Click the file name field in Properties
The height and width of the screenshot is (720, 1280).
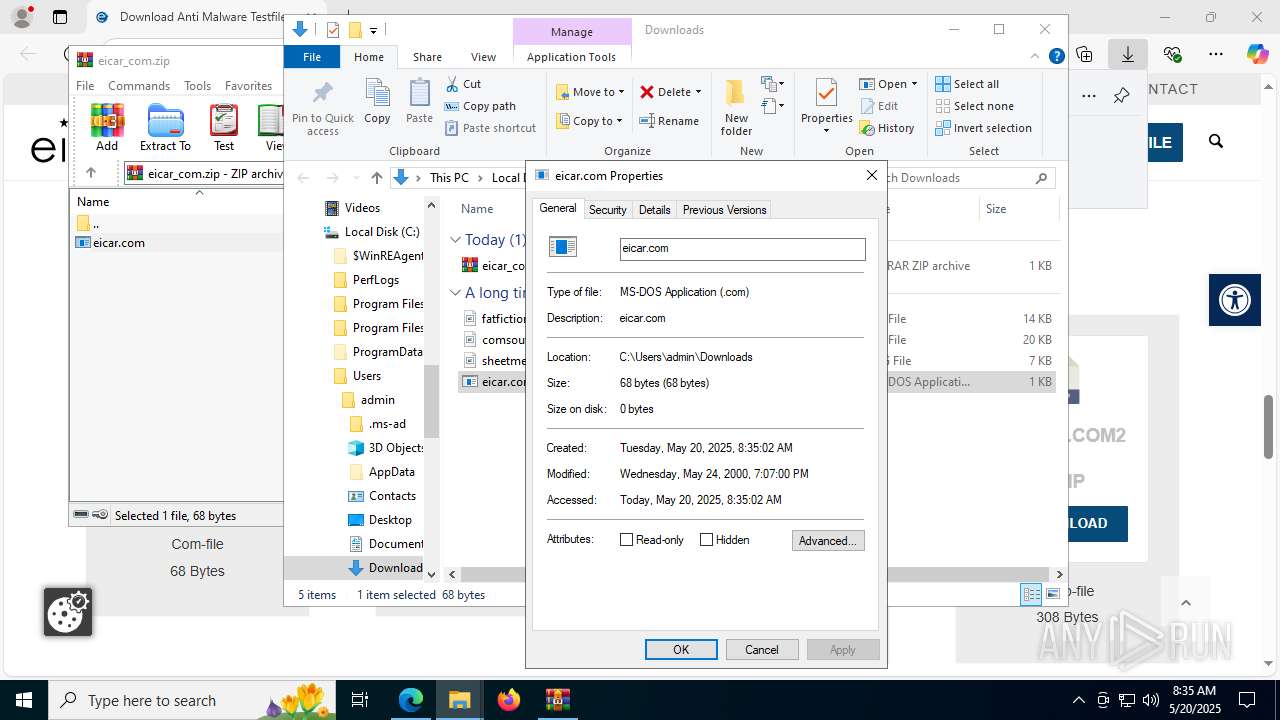coord(742,249)
